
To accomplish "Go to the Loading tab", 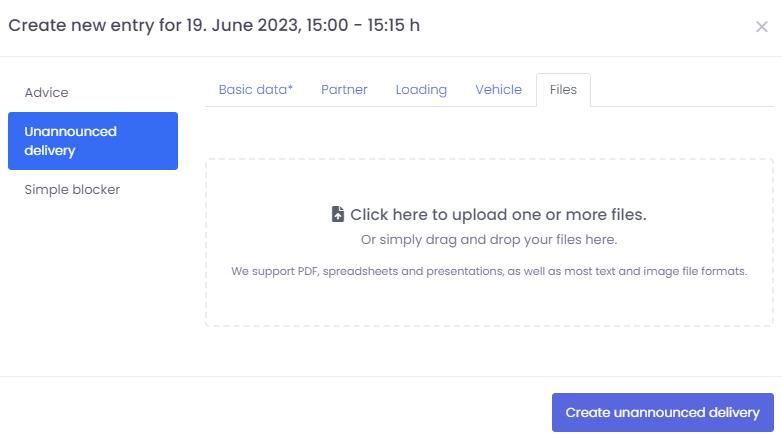I will [x=421, y=90].
